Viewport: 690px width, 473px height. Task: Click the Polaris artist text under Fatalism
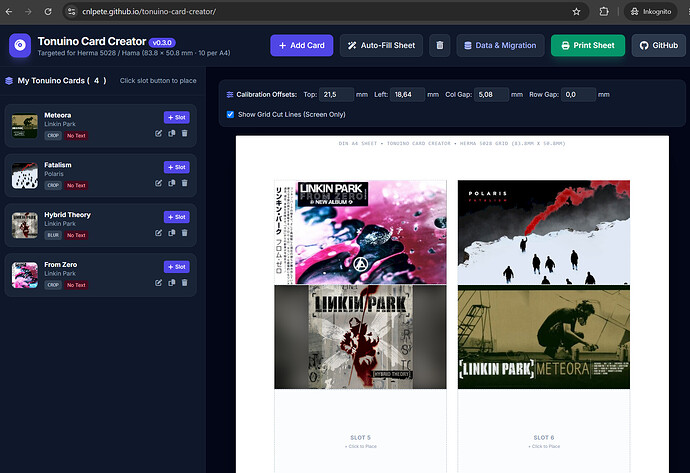pyautogui.click(x=54, y=174)
